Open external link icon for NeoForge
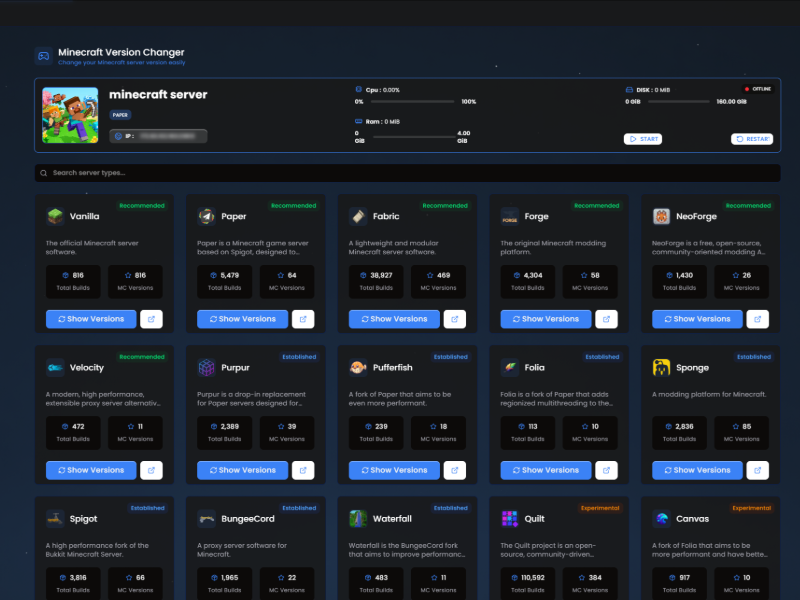800x600 pixels. 758,319
